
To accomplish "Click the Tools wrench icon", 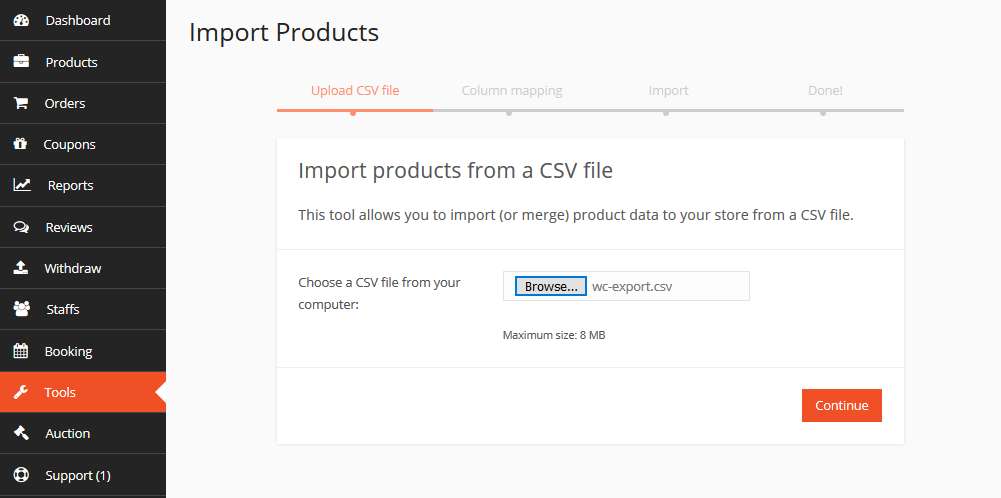I will [x=21, y=392].
